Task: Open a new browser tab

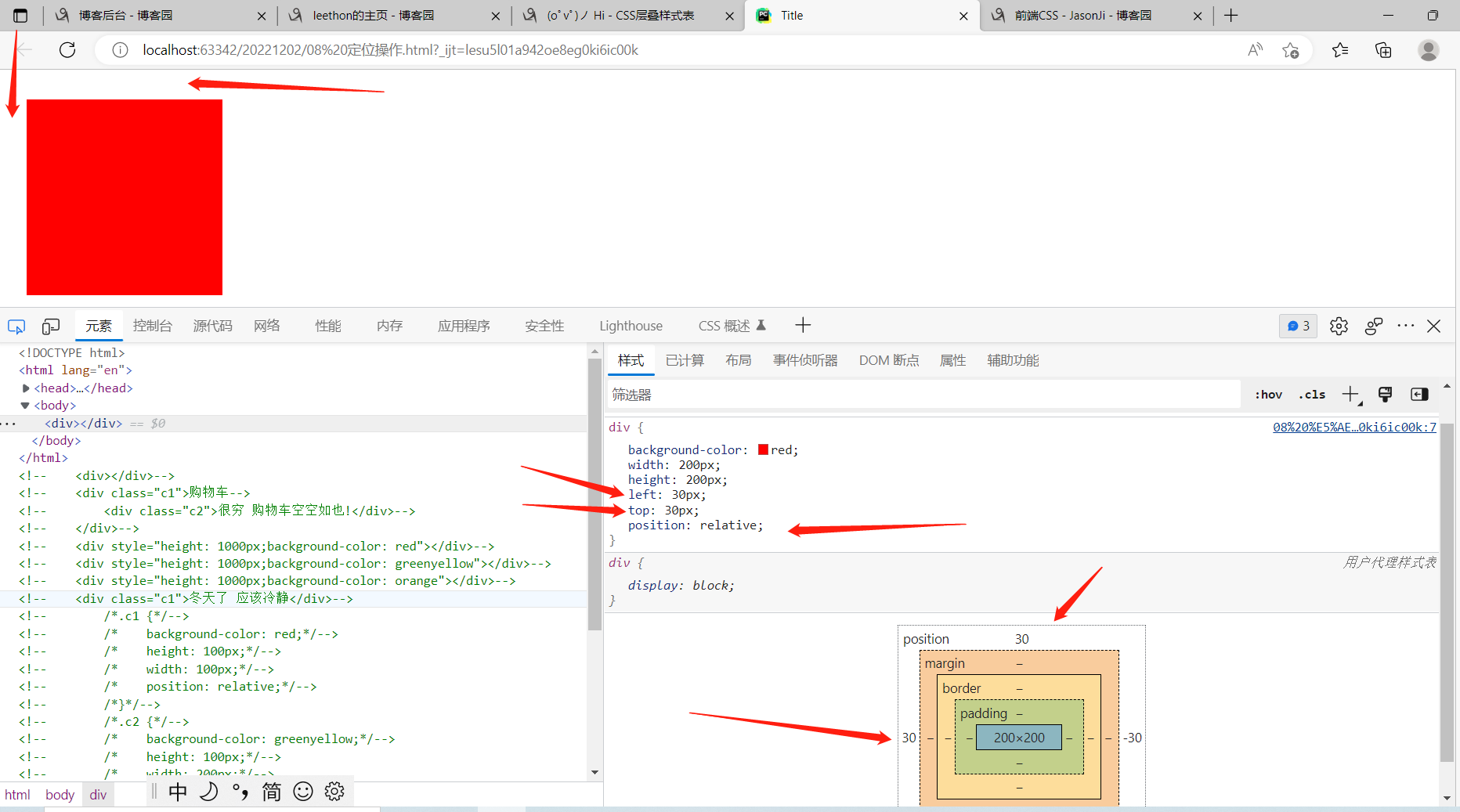Action: (x=1231, y=16)
